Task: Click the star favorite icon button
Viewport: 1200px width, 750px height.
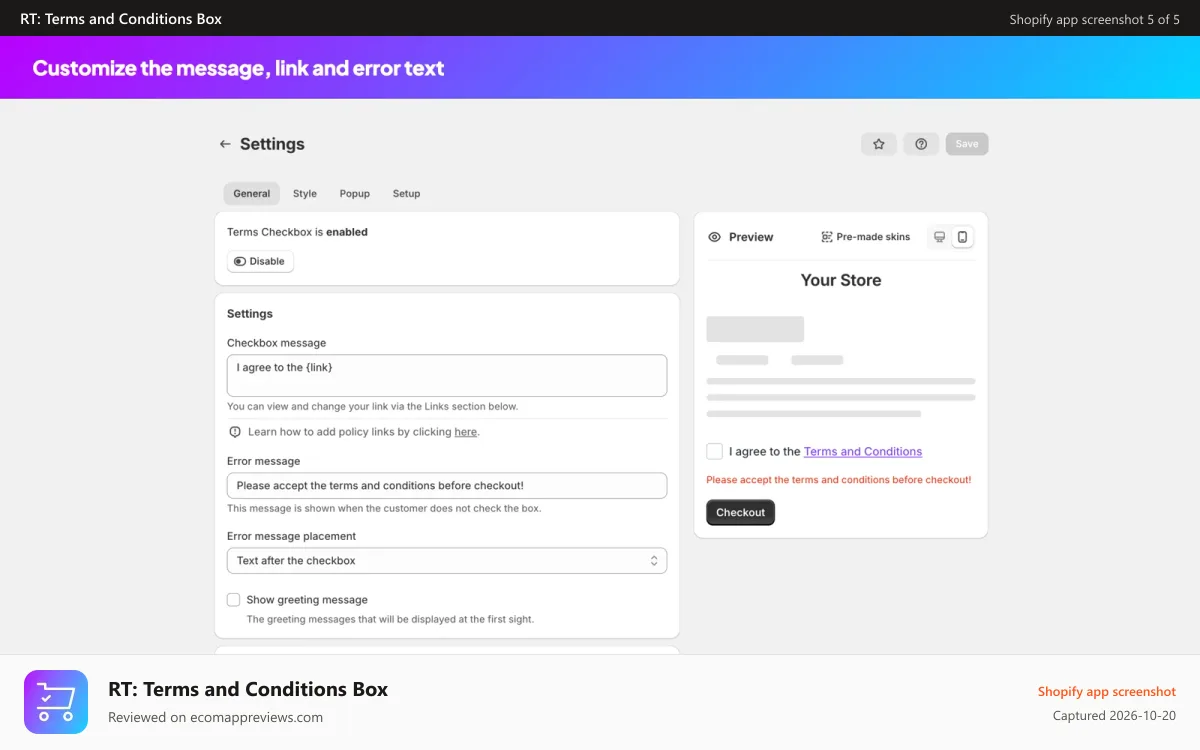Action: tap(879, 144)
